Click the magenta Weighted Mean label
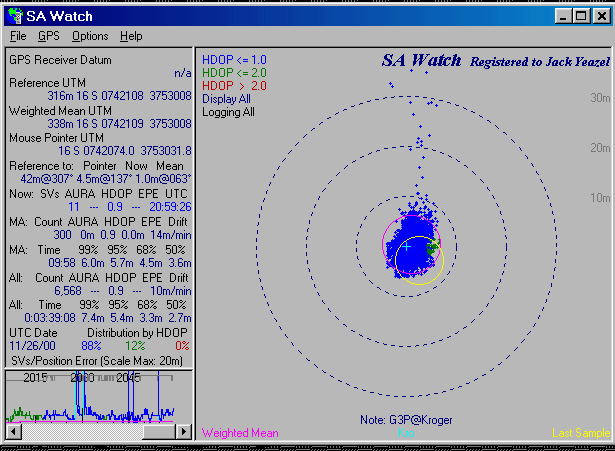Image resolution: width=615 pixels, height=451 pixels. tap(240, 433)
